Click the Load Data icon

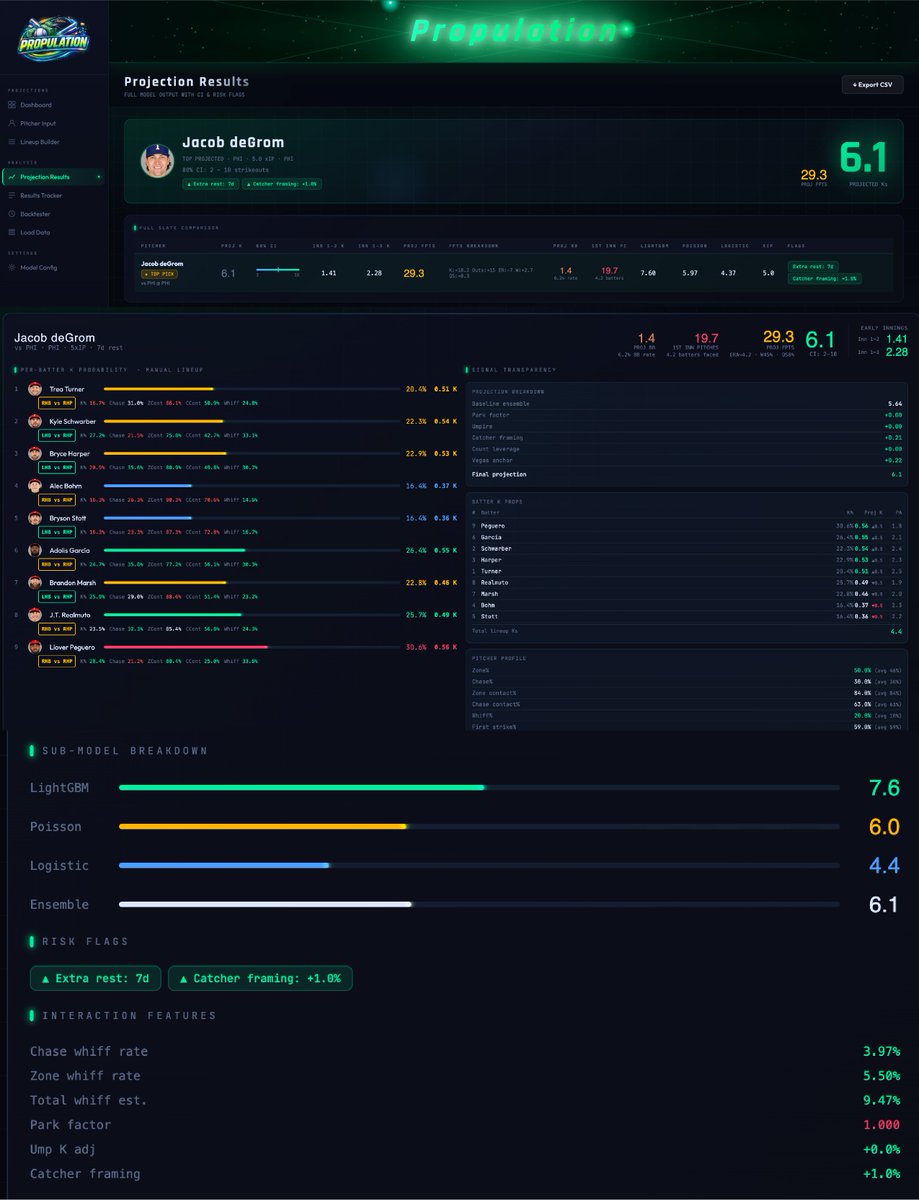[12, 232]
